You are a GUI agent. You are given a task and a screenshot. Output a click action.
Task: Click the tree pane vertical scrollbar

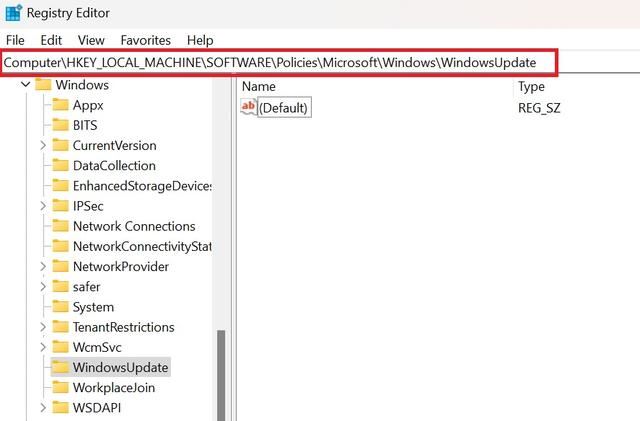point(221,370)
